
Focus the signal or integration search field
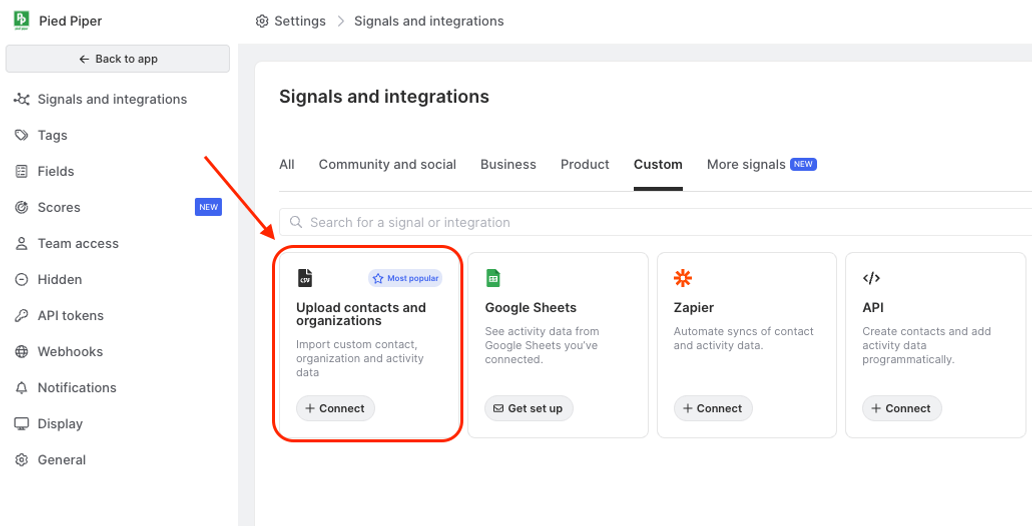pyautogui.click(x=656, y=223)
